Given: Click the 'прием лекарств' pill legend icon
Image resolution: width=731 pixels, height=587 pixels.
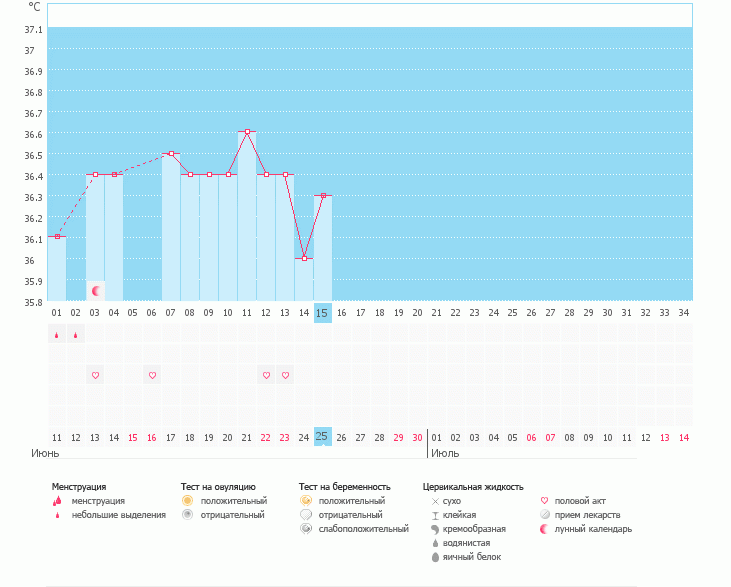Looking at the screenshot, I should 545,515.
